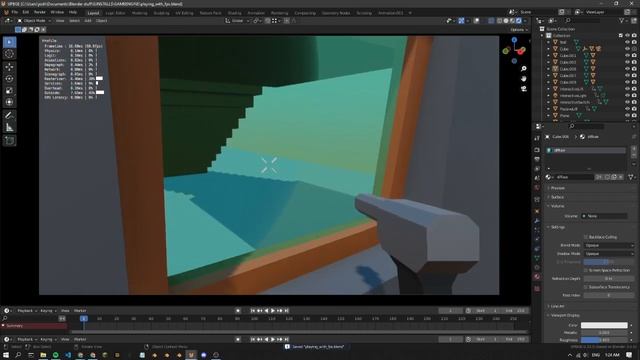This screenshot has height=360, width=640.
Task: Jump to end in upper timeline
Action: [286, 311]
